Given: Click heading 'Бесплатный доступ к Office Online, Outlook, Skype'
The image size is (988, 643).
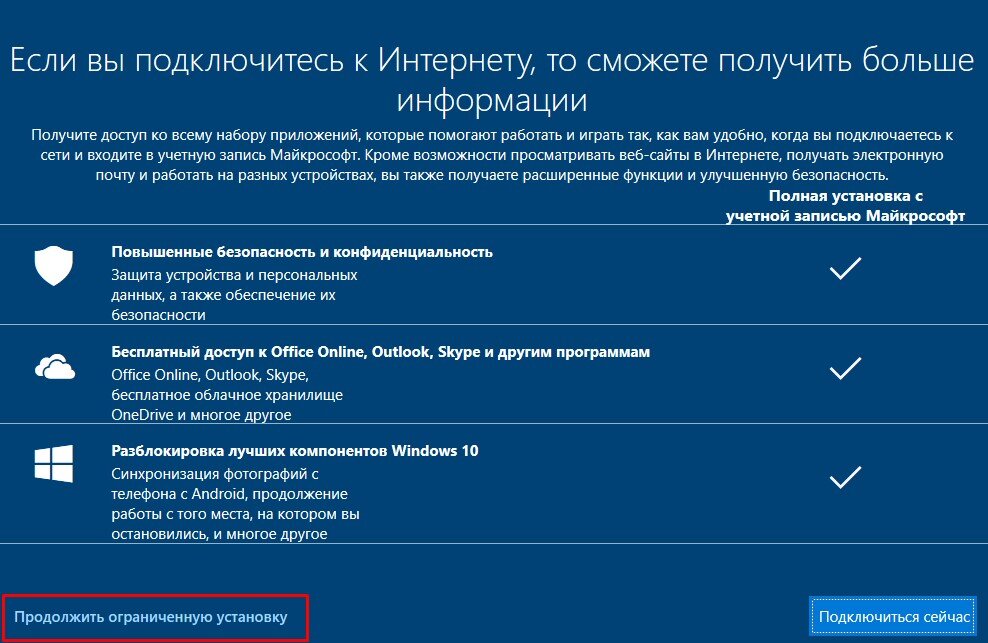Looking at the screenshot, I should 381,352.
